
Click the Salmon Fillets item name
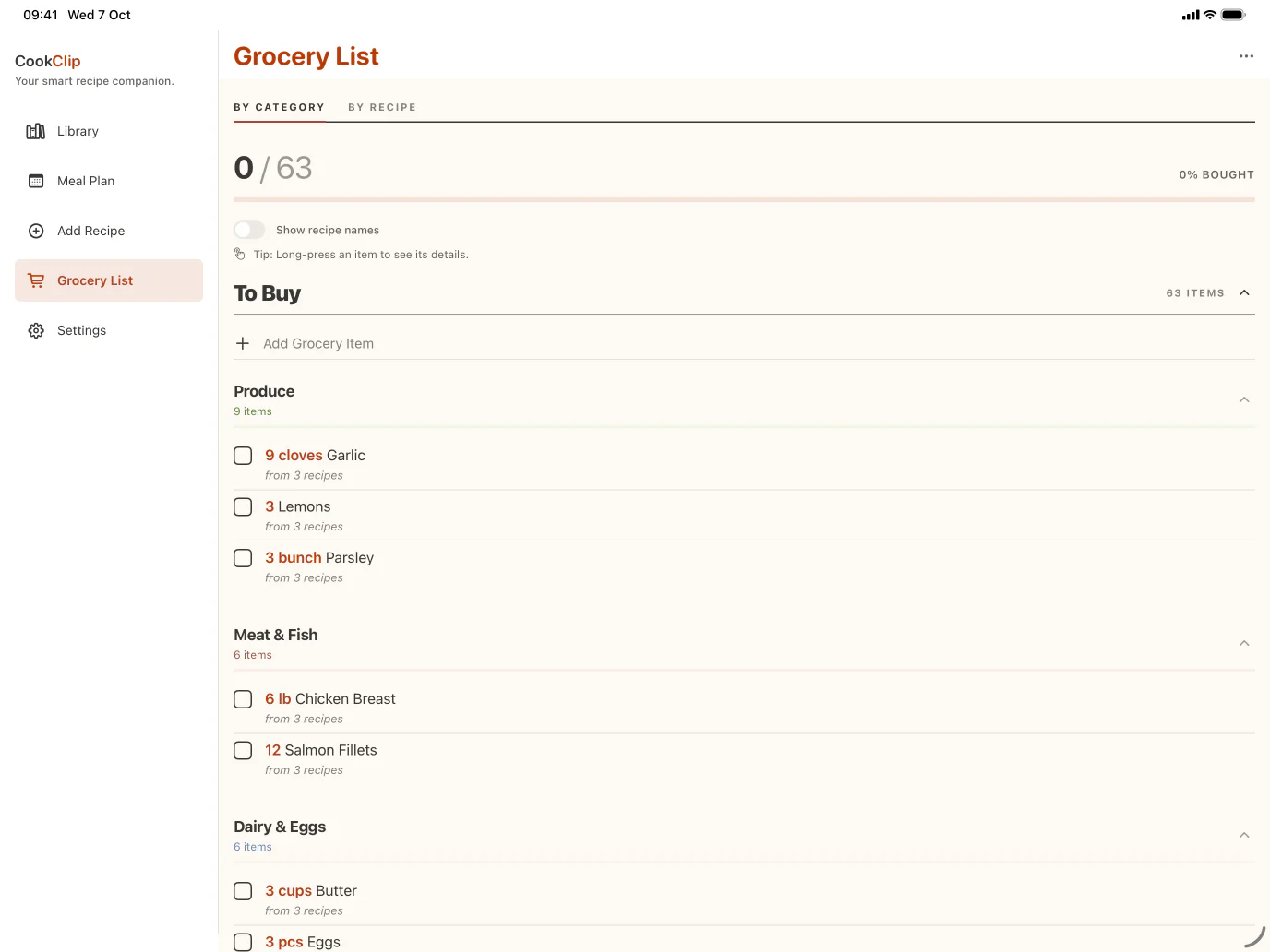[330, 750]
